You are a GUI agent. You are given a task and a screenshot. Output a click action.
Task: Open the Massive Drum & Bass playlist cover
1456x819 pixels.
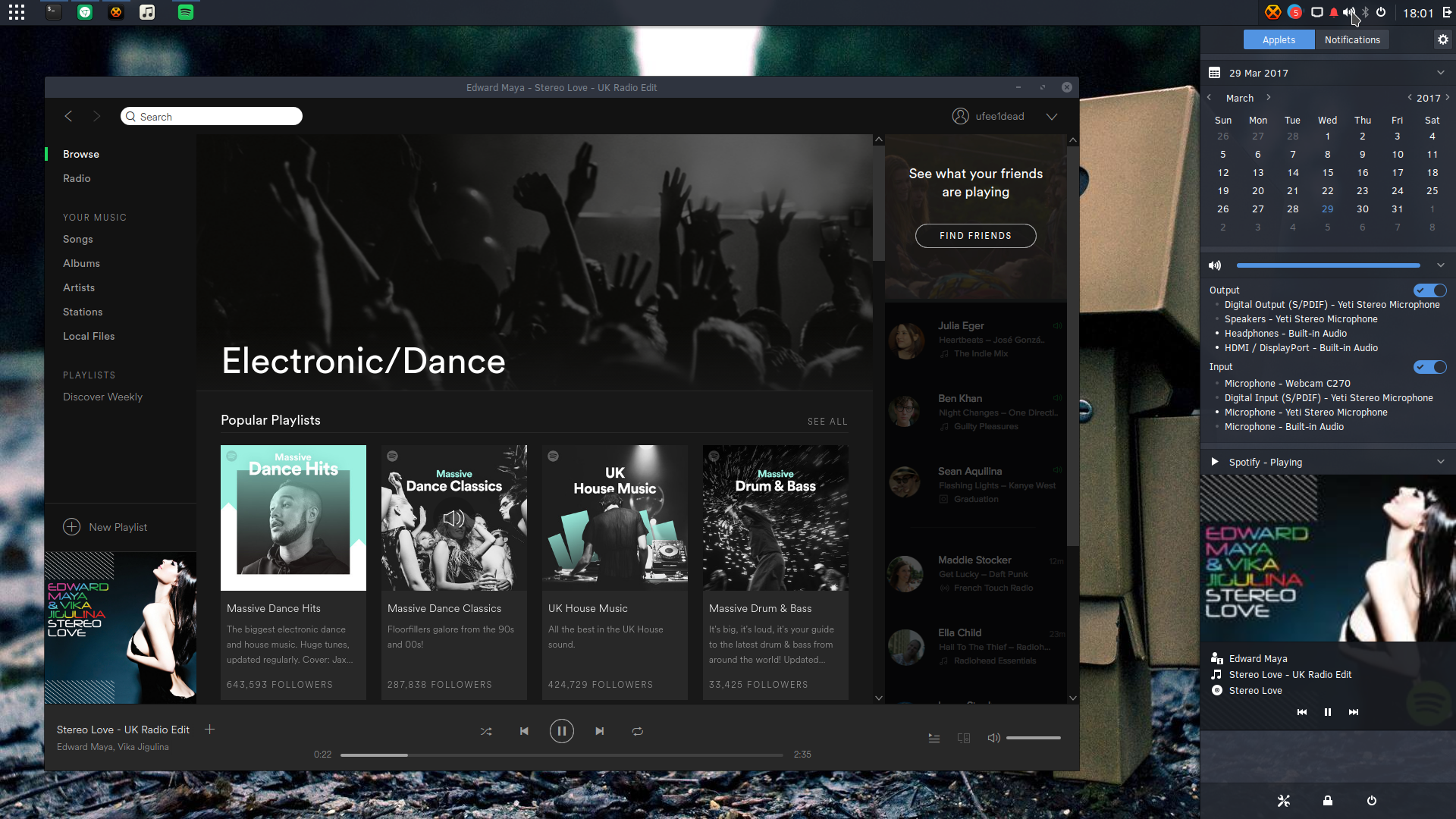point(776,518)
